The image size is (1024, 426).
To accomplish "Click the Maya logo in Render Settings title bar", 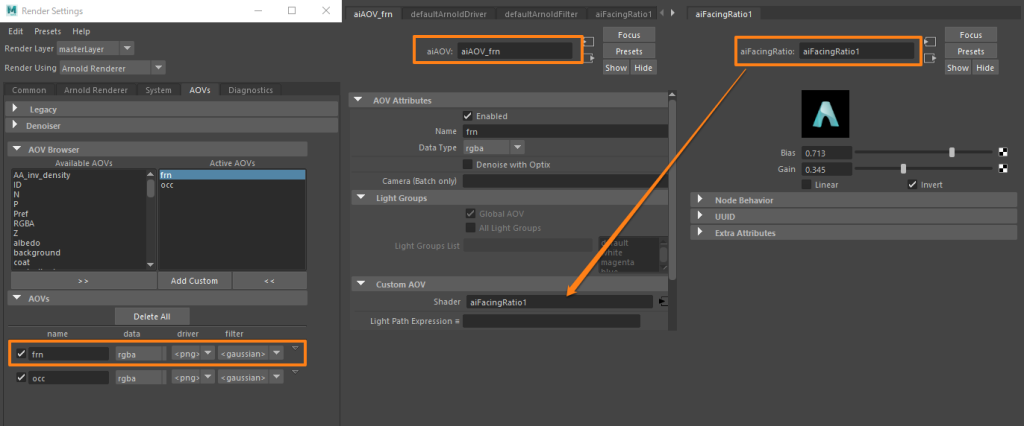I will point(11,11).
